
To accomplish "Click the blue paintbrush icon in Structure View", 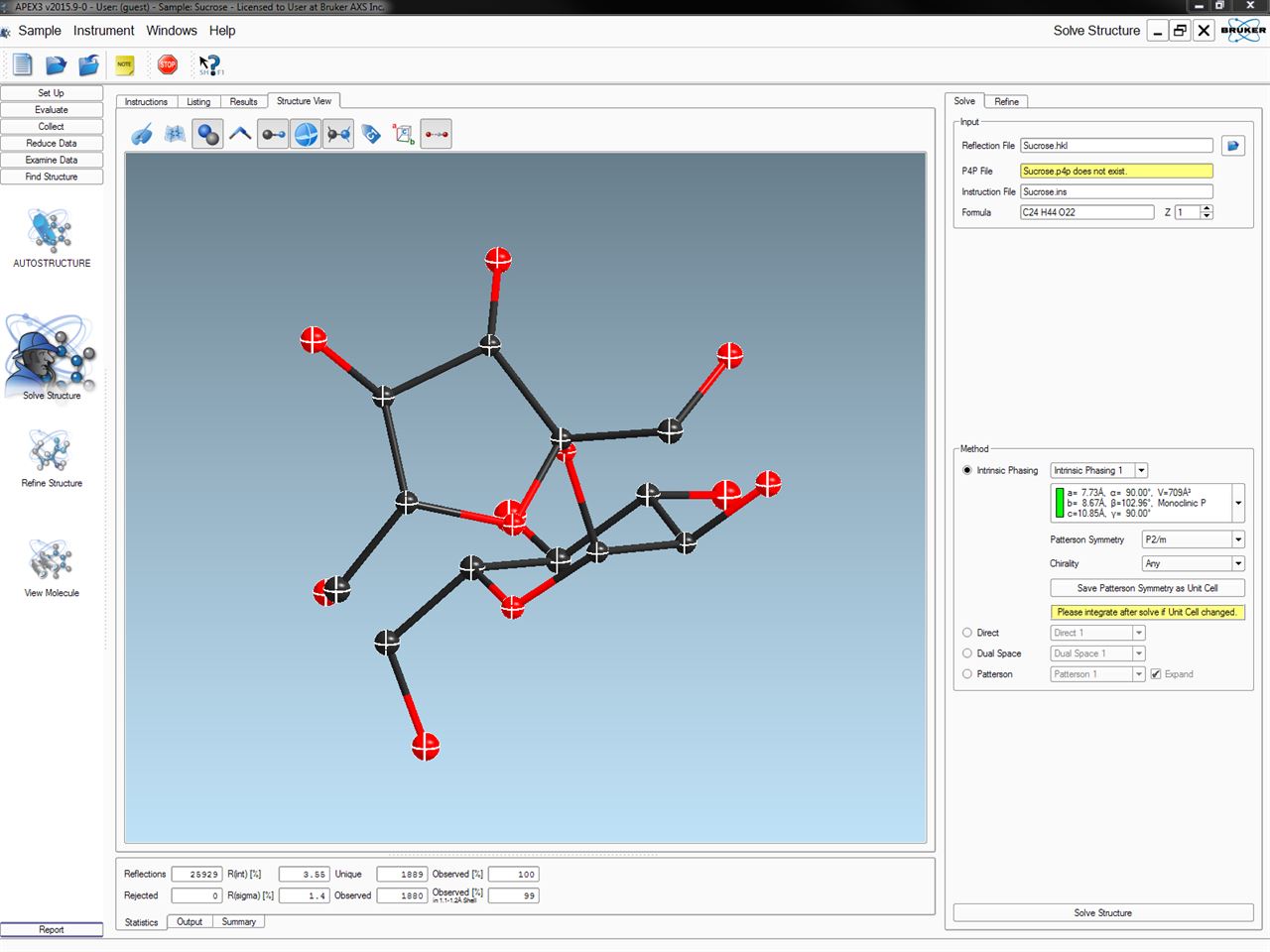I will coord(142,134).
